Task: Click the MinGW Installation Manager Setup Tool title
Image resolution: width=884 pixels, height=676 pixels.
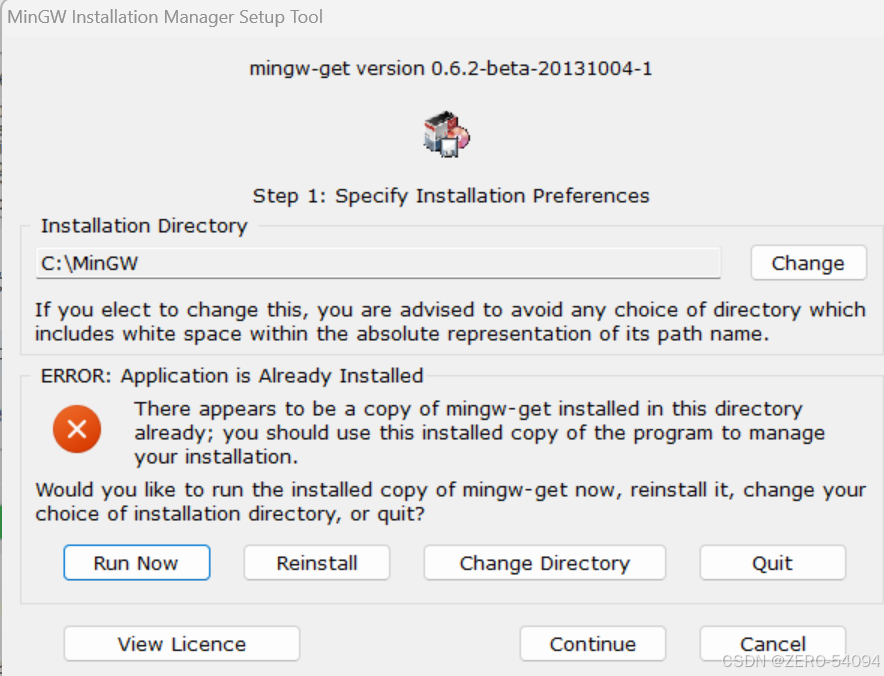Action: [165, 17]
